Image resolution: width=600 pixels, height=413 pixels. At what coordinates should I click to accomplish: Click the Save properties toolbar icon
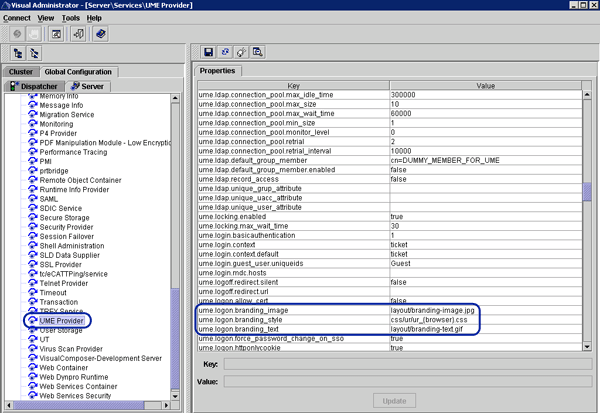208,52
